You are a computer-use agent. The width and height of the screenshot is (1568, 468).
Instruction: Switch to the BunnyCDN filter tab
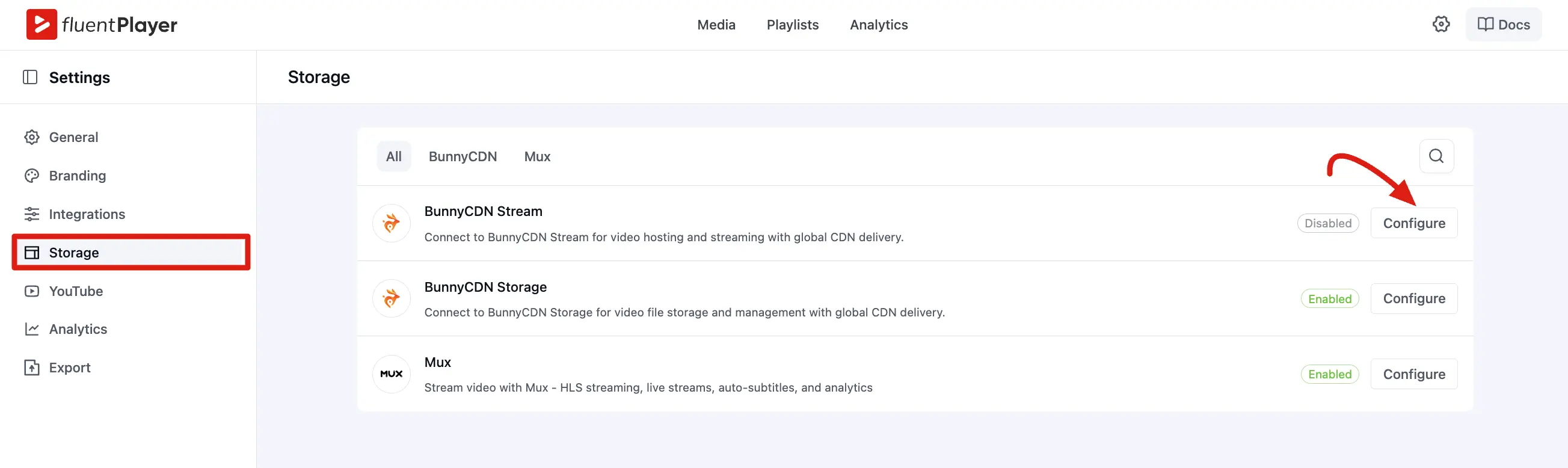coord(463,156)
